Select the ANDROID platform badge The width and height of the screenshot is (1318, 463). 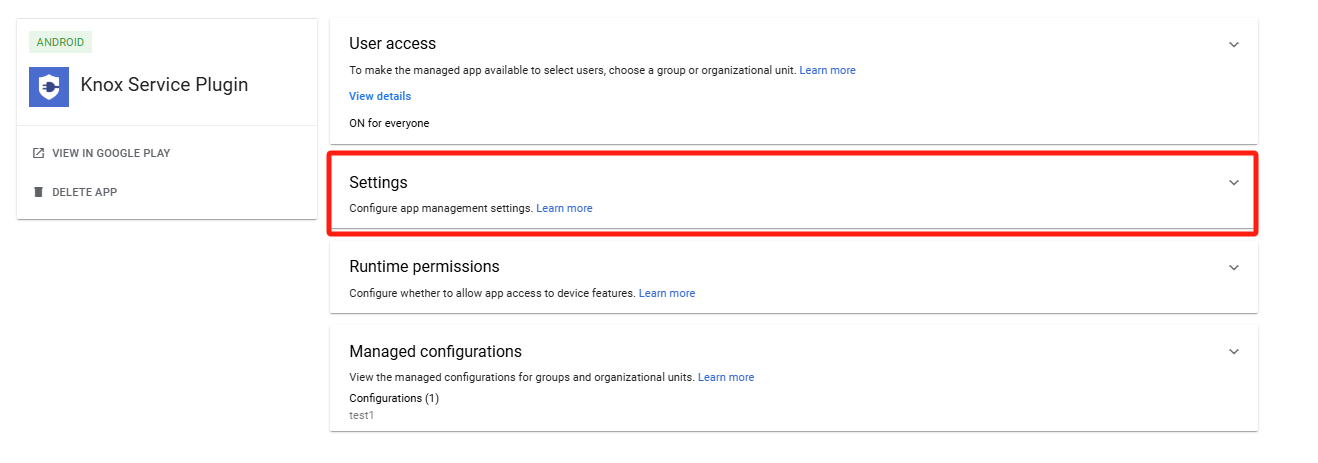[61, 42]
